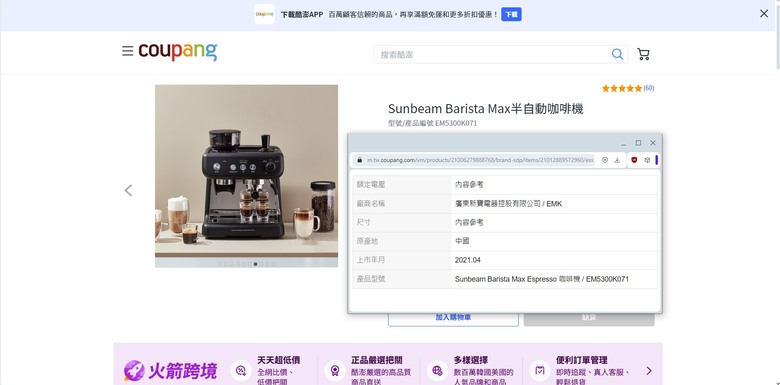Click the coffee machine product image
The width and height of the screenshot is (780, 385).
click(x=246, y=176)
